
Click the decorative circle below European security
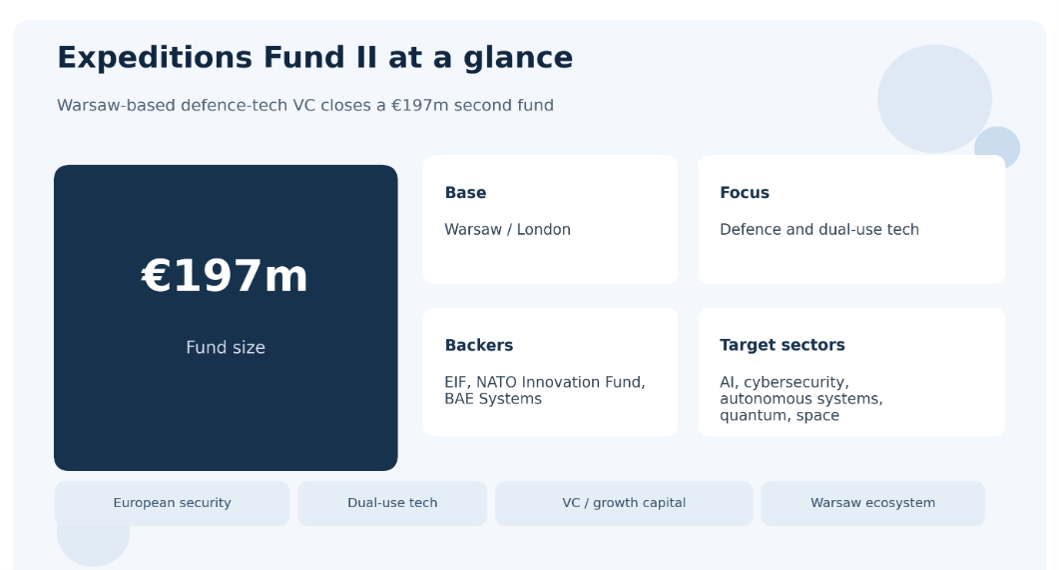coord(93,546)
